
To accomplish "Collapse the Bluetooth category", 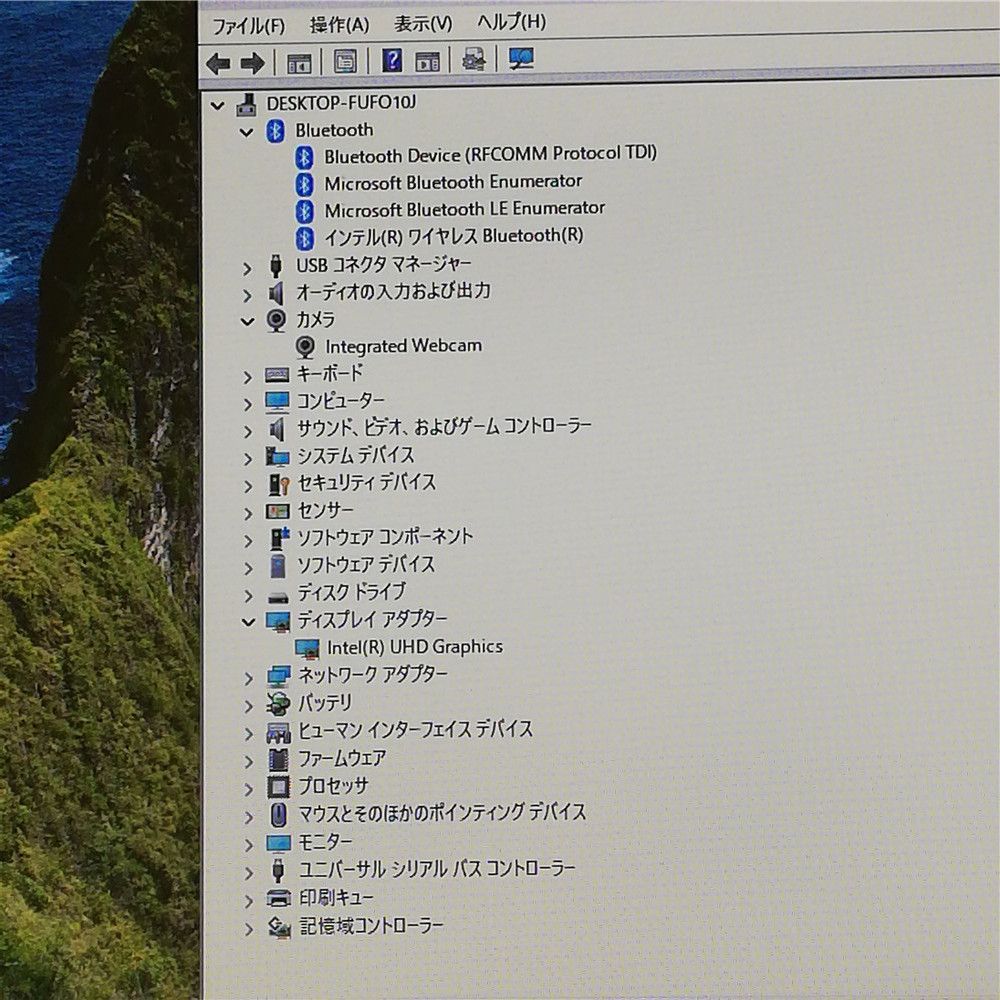I will [246, 133].
